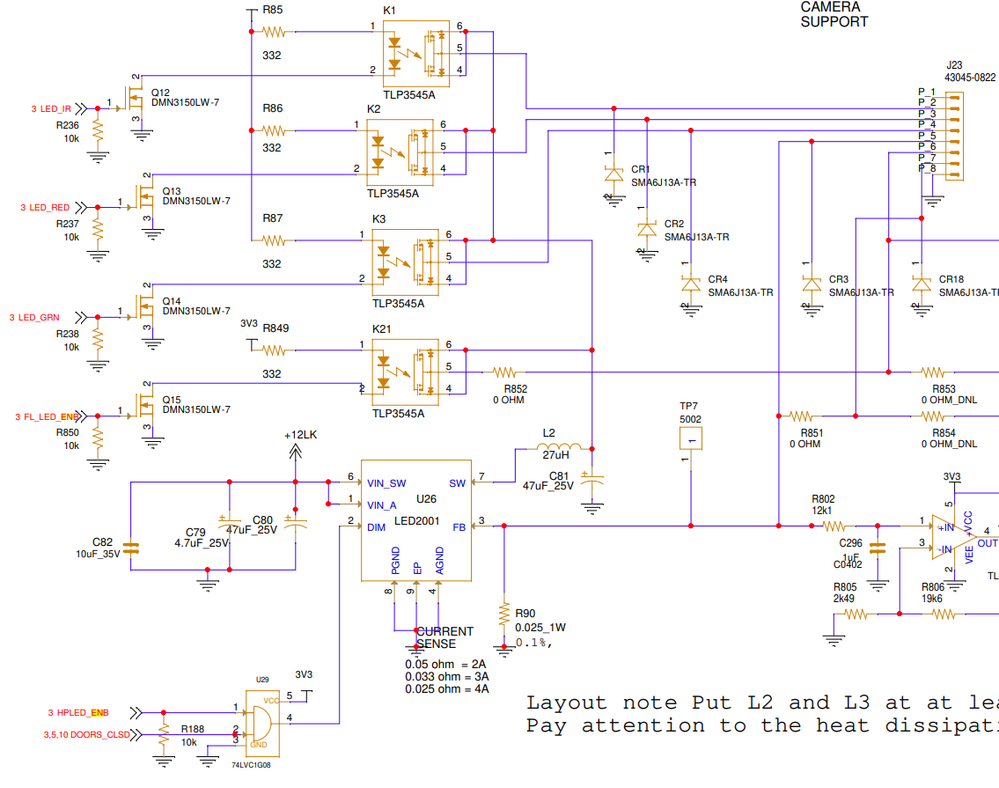Select the CR1 SMA6J13A-TR diode symbol
The height and width of the screenshot is (788, 999).
(614, 174)
